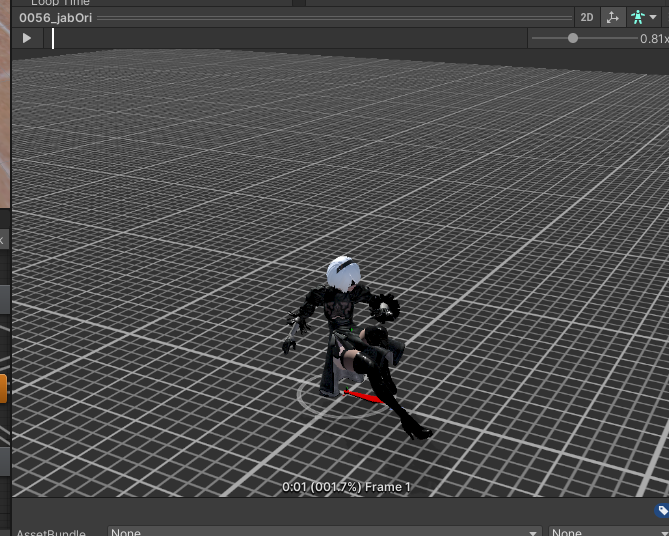669x536 pixels.
Task: Click the frame time readout text
Action: coord(346,487)
